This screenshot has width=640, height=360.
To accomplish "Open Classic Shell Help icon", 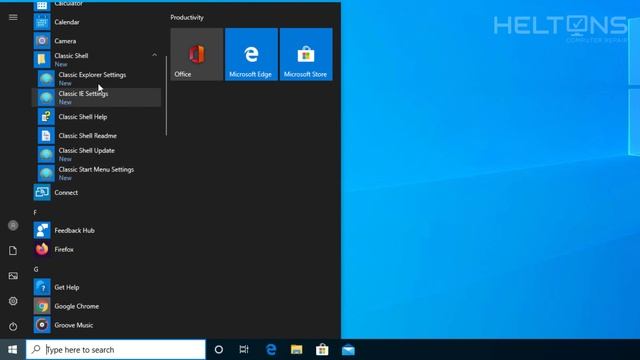I will pos(46,117).
